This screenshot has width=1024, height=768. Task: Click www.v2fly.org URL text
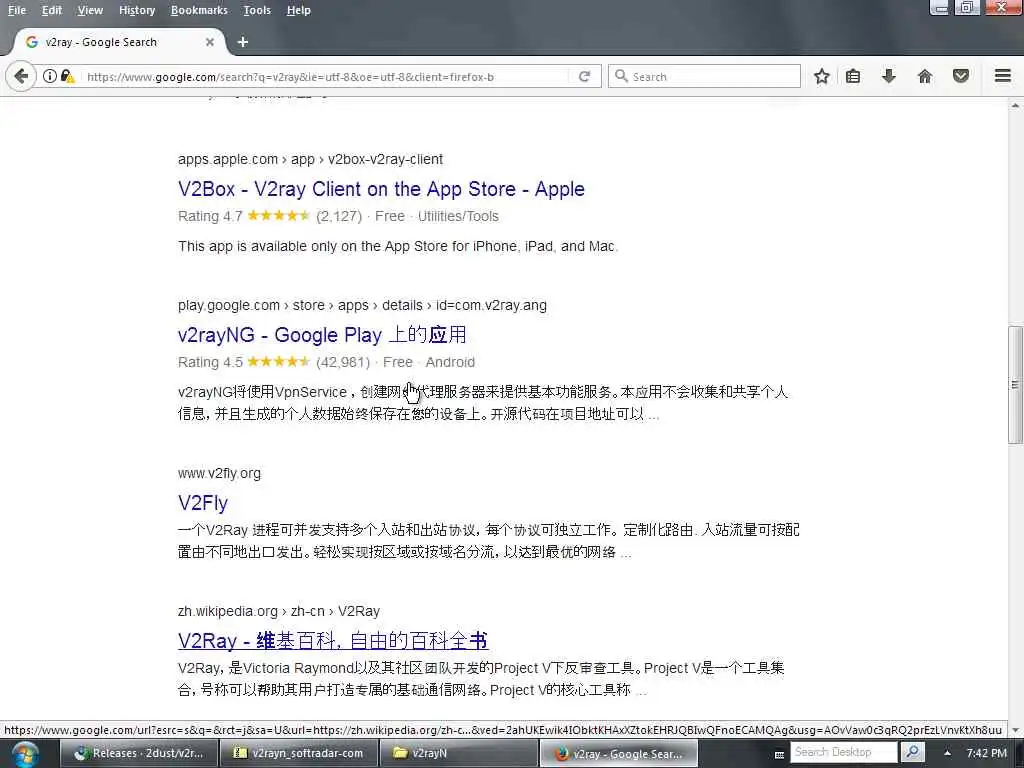pos(219,473)
